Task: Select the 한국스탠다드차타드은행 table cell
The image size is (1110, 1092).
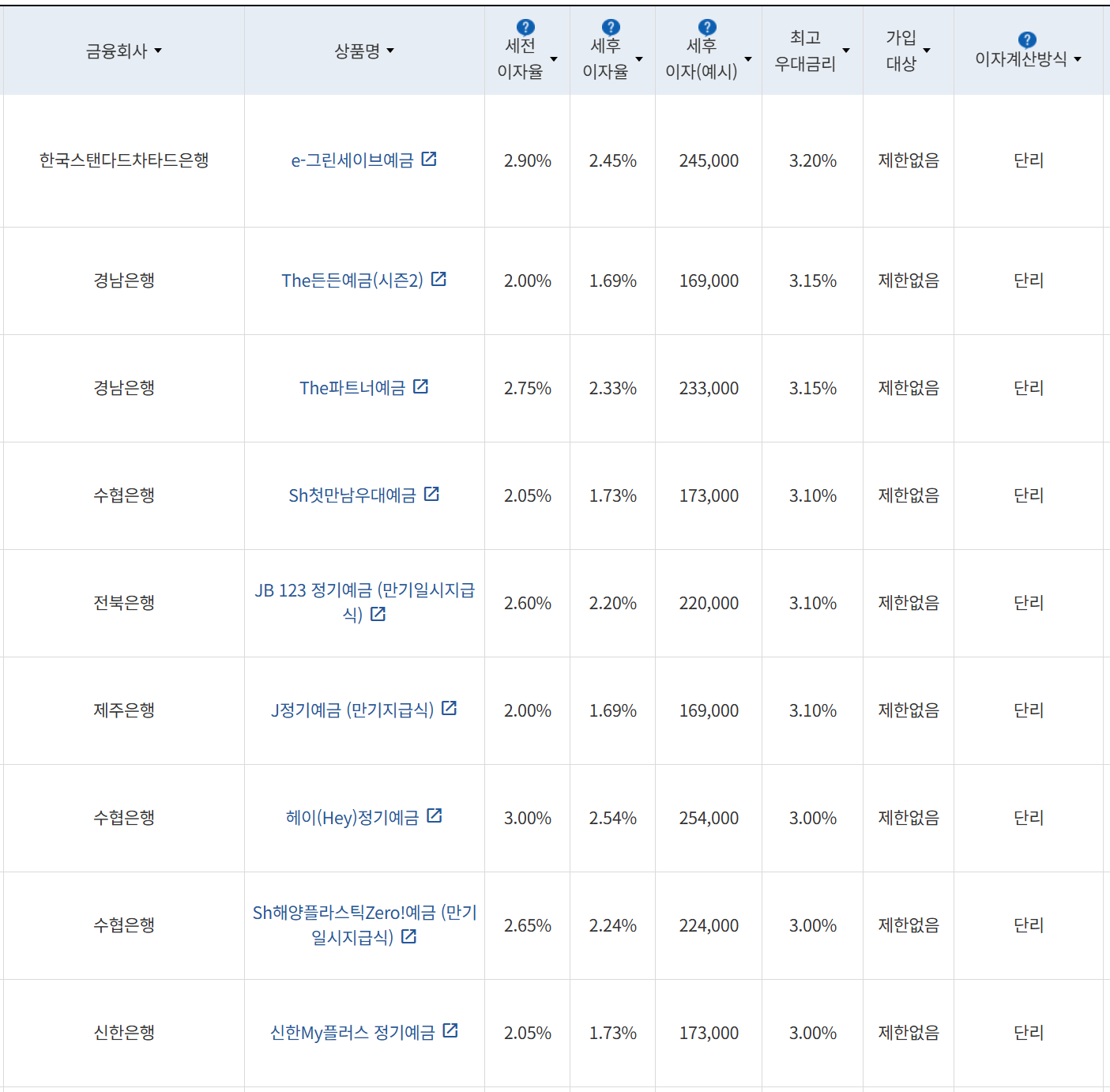Action: (123, 159)
